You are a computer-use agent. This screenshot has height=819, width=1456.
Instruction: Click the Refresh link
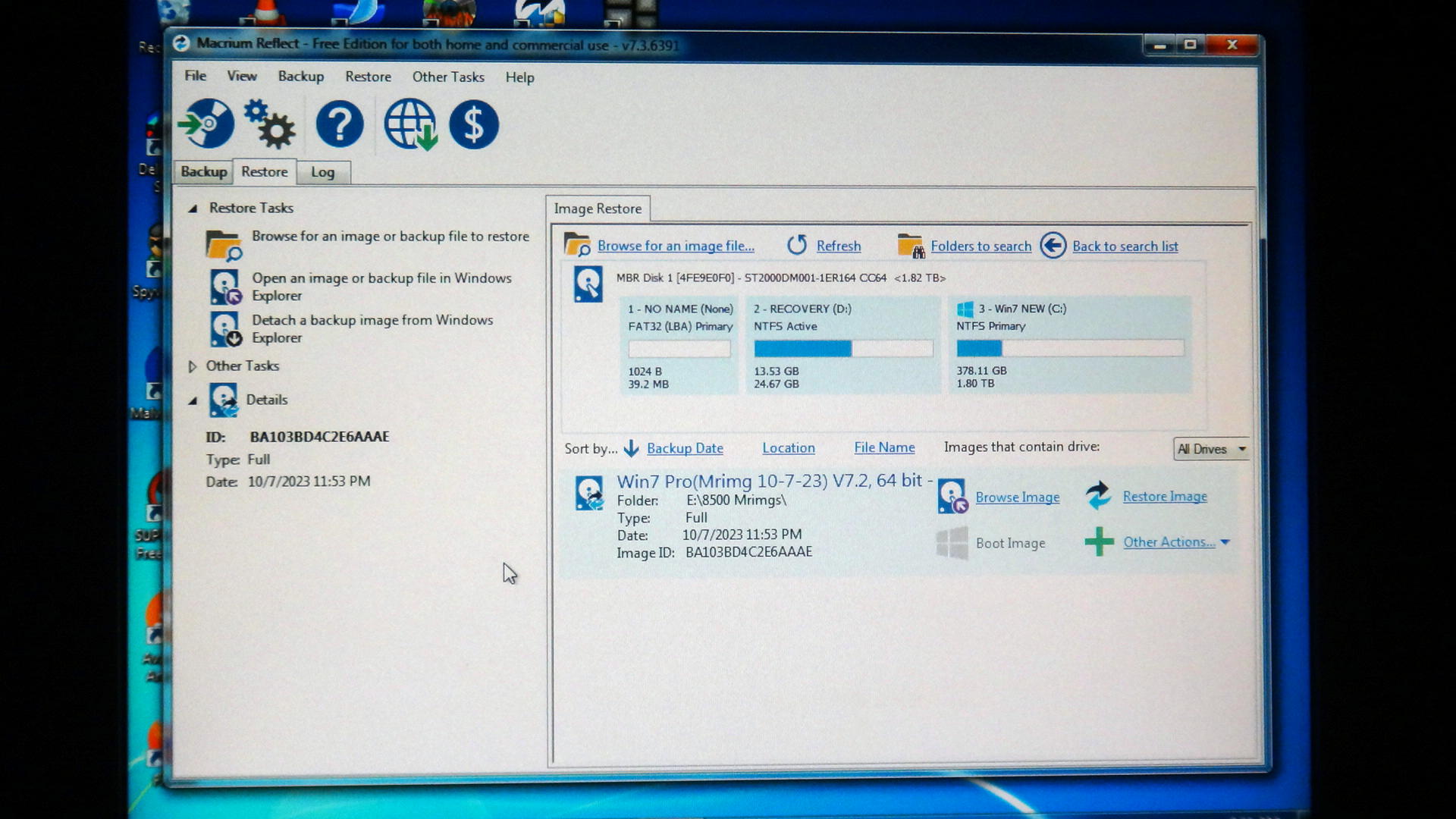pyautogui.click(x=839, y=246)
